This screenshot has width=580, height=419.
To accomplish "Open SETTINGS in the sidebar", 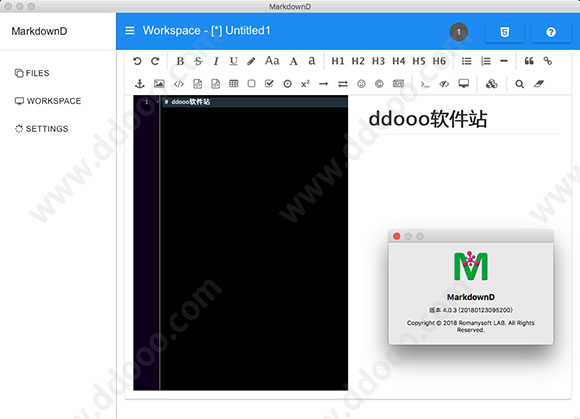I will coord(41,129).
